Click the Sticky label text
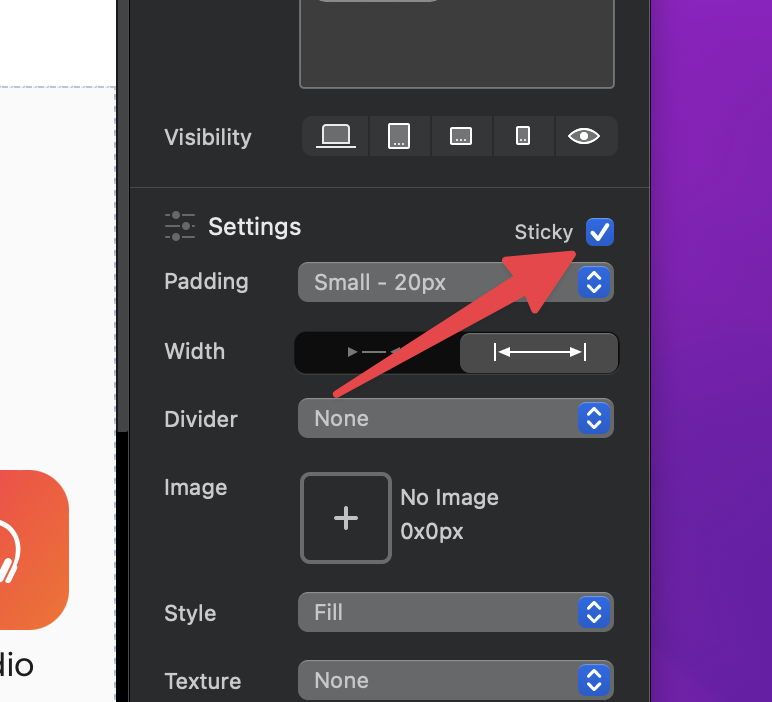This screenshot has height=702, width=772. [x=543, y=232]
